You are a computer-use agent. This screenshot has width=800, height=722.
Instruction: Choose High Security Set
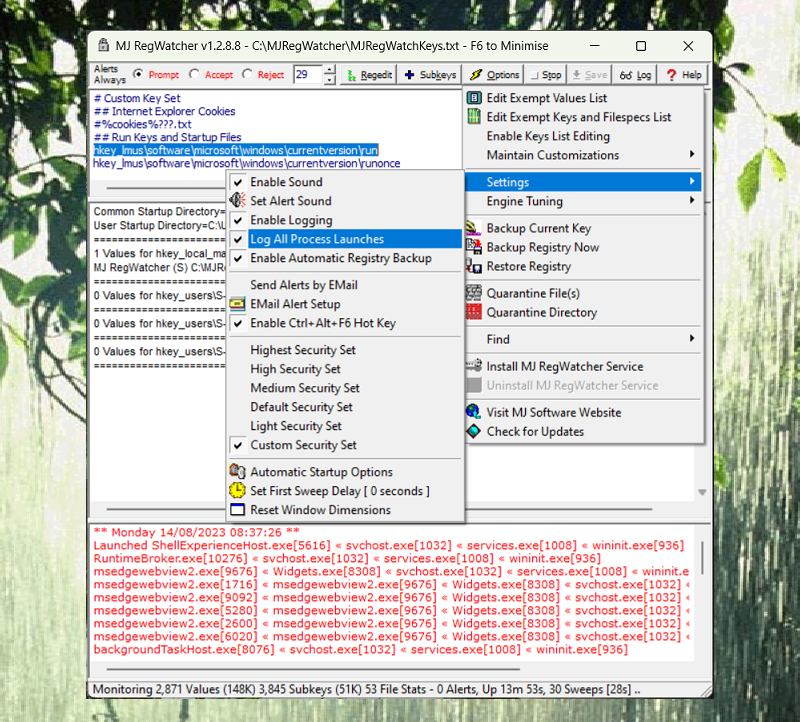(345, 369)
